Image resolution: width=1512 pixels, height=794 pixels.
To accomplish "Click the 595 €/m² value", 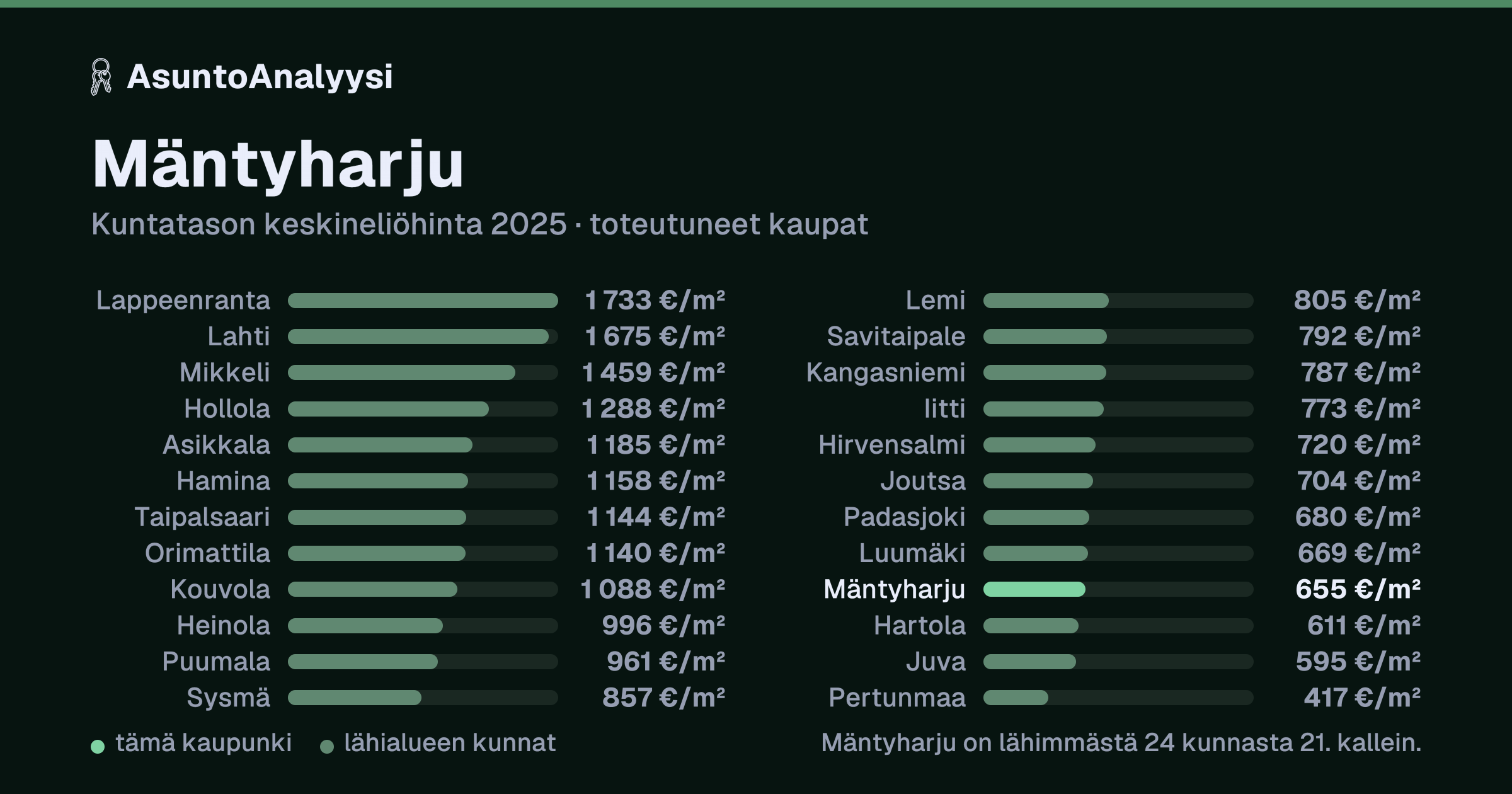I will (x=1359, y=662).
